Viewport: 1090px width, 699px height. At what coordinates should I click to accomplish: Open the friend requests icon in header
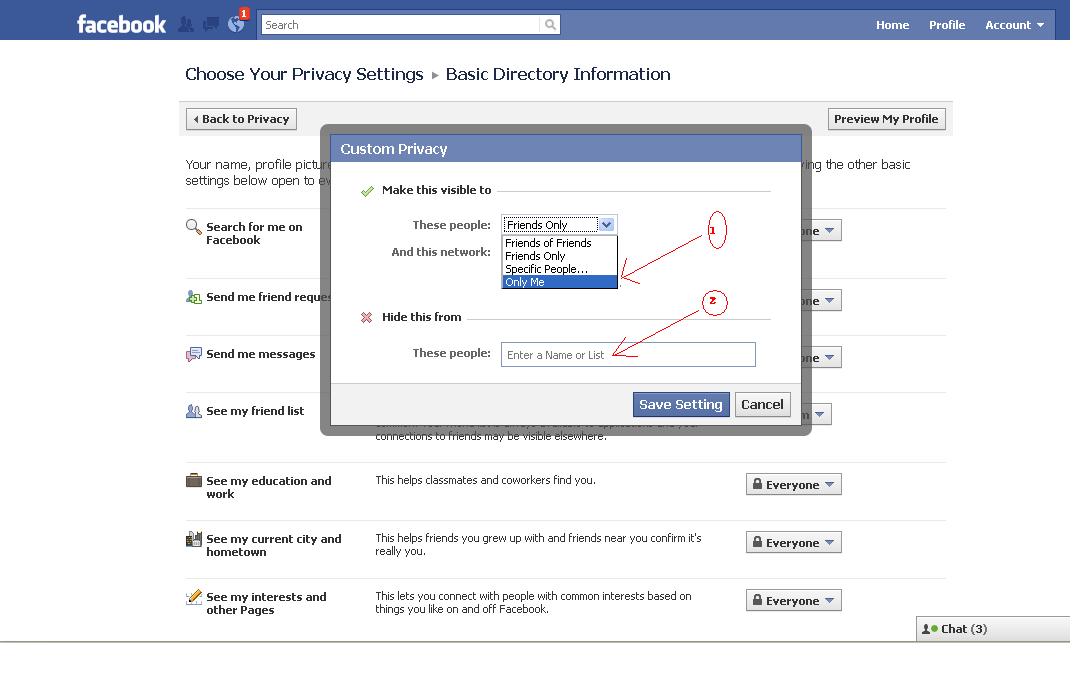[x=186, y=25]
